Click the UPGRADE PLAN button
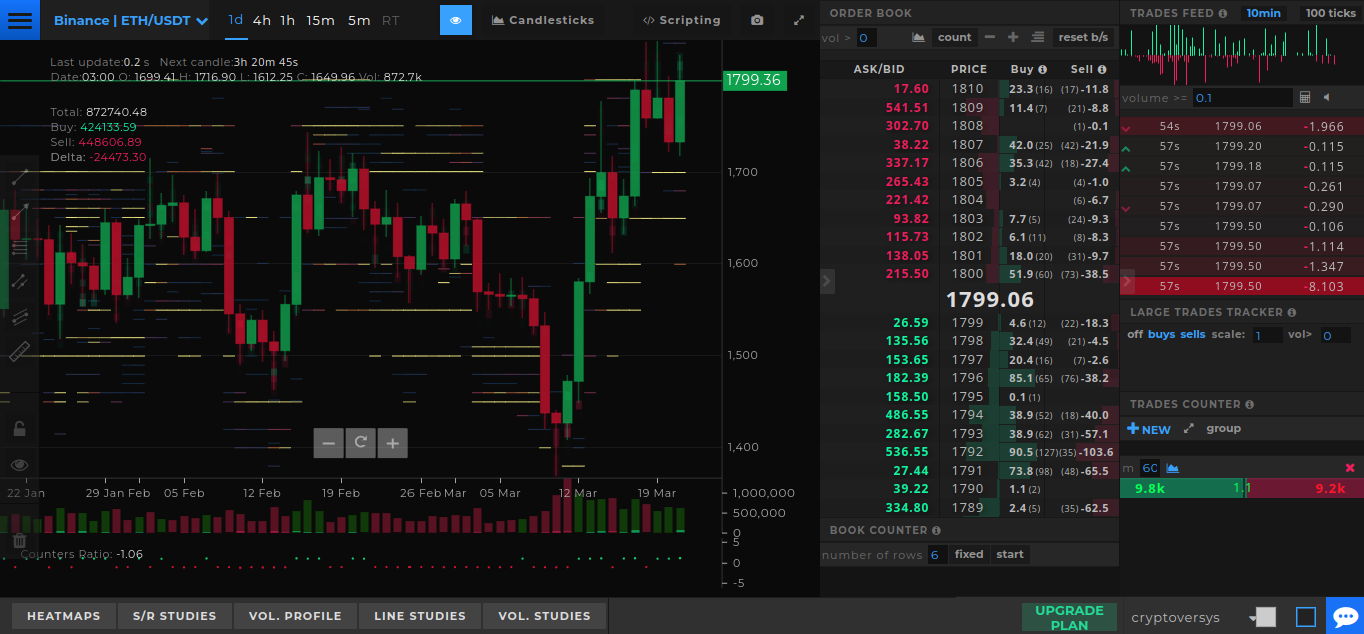This screenshot has height=634, width=1364. (1069, 616)
